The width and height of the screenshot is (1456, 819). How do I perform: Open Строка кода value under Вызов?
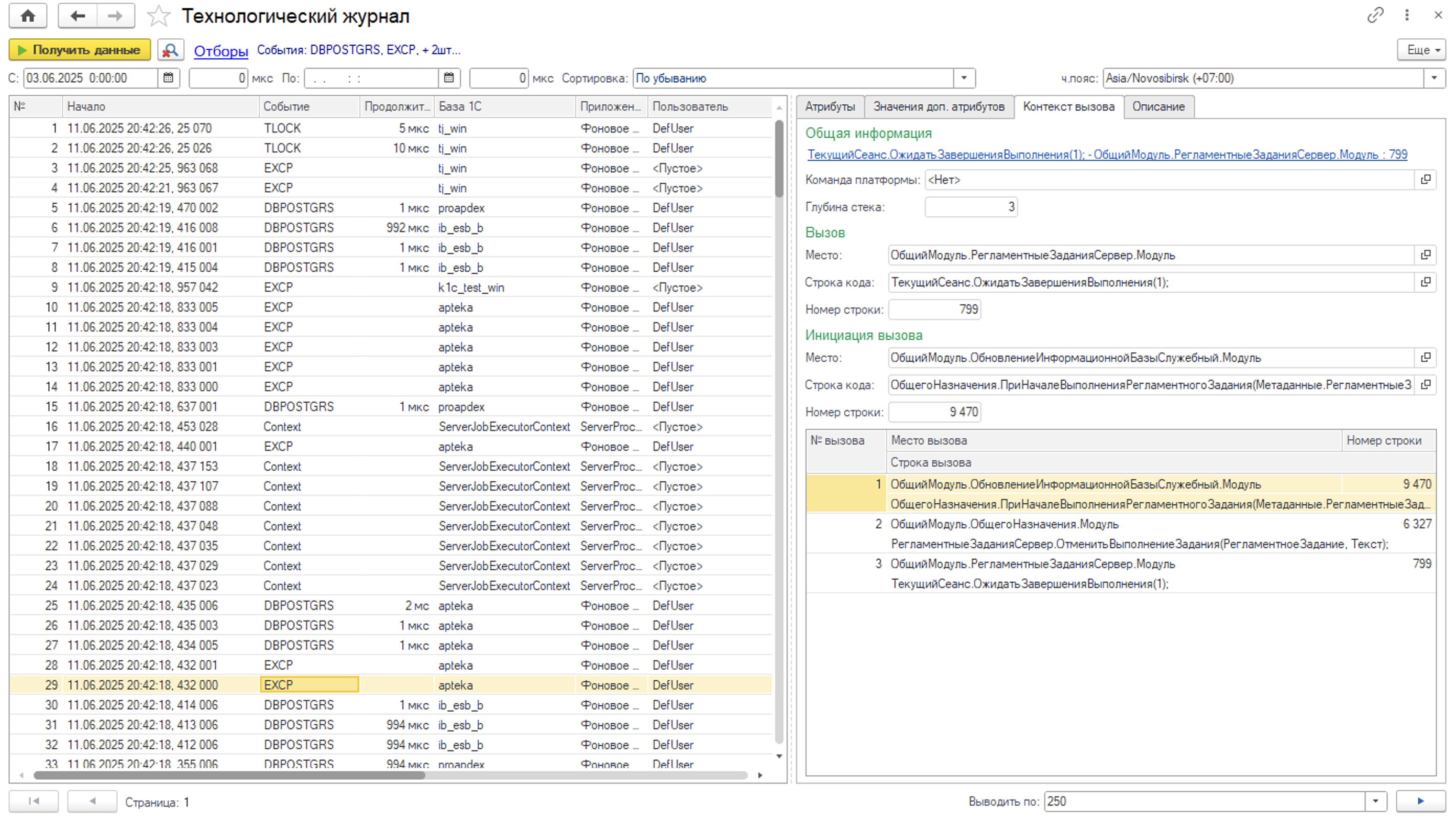[x=1426, y=282]
